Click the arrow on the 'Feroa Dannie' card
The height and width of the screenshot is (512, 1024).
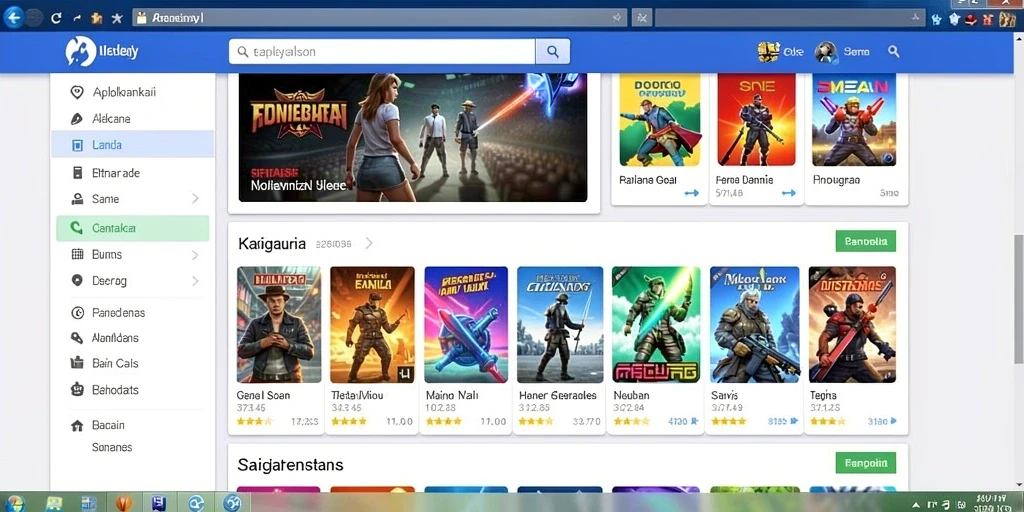click(788, 193)
